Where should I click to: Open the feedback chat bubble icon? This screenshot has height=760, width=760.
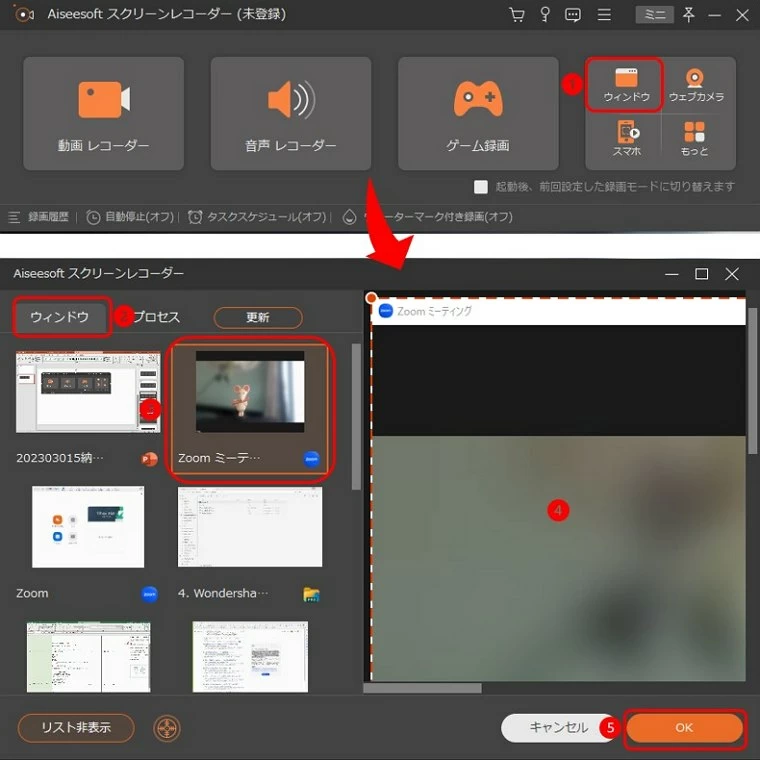coord(573,15)
